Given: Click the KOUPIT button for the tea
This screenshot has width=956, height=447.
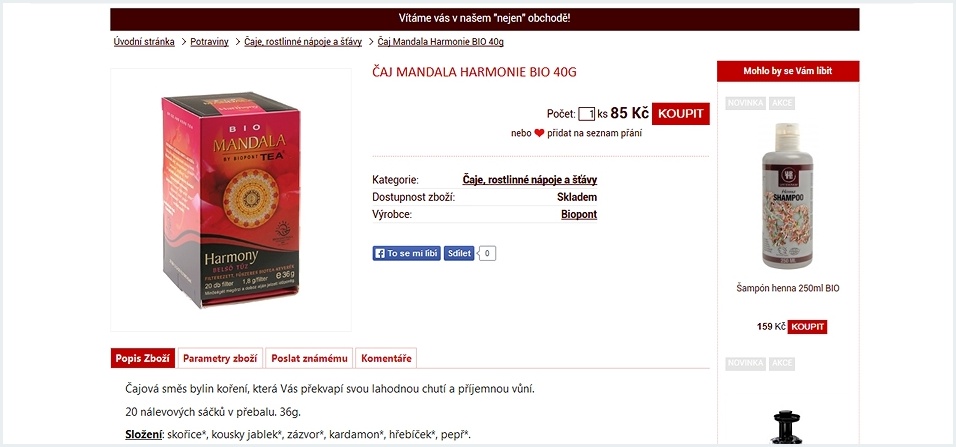Looking at the screenshot, I should click(680, 113).
